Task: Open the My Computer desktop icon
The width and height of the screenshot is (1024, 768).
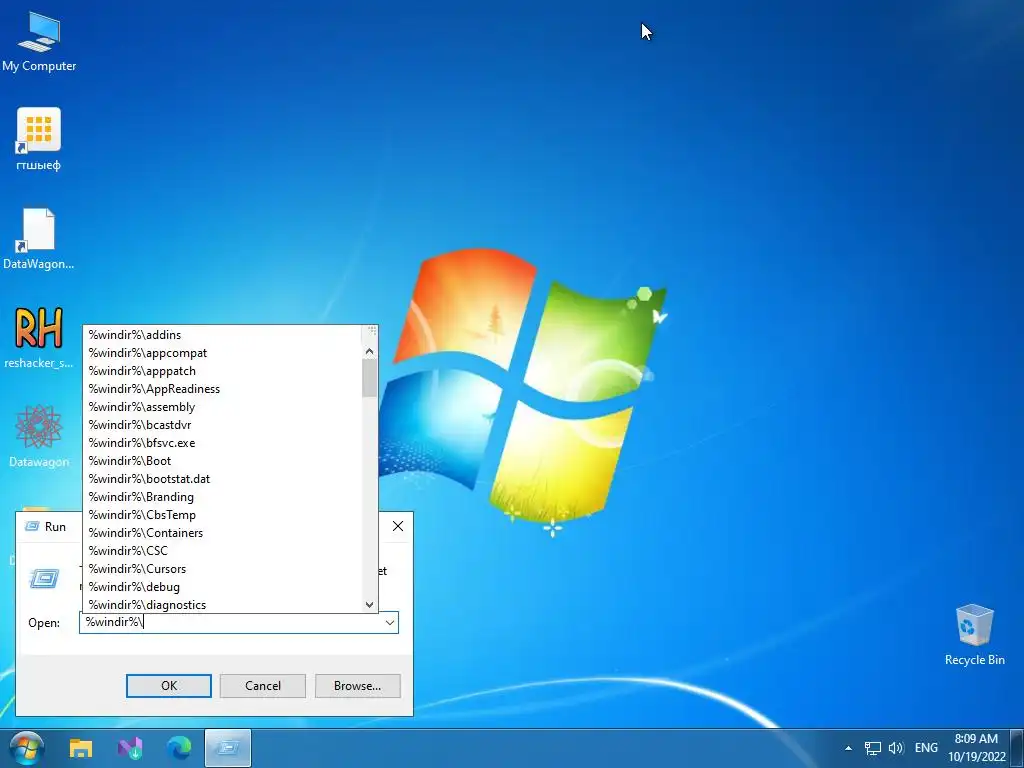Action: [39, 40]
